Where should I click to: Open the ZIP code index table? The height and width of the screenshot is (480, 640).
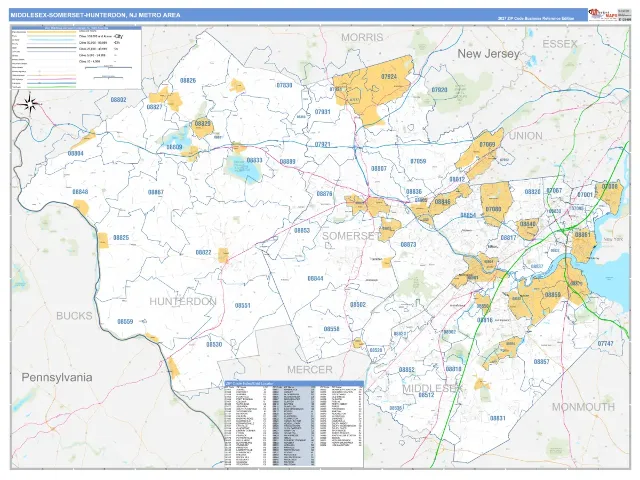[x=294, y=424]
